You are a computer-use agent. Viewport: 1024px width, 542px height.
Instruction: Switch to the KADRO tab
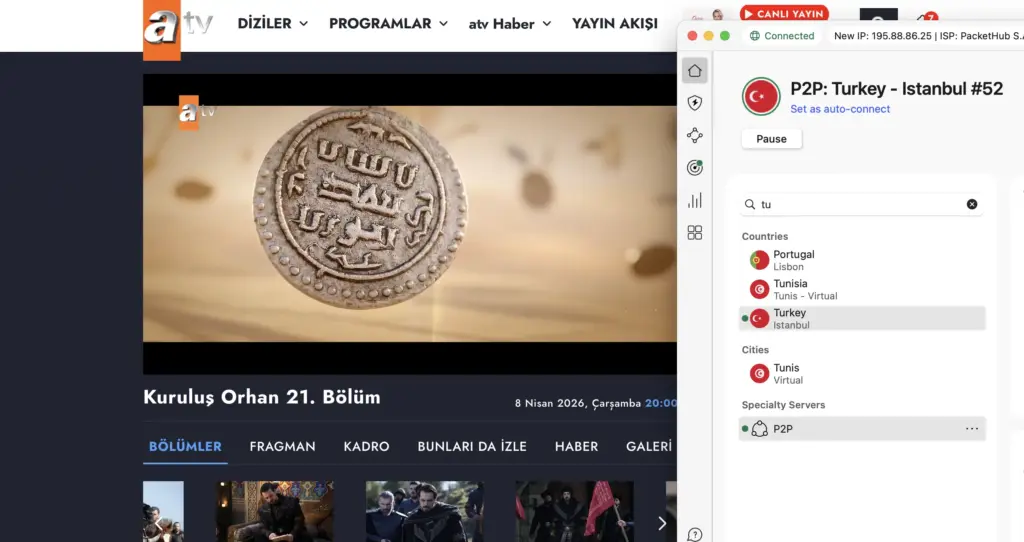coord(366,446)
